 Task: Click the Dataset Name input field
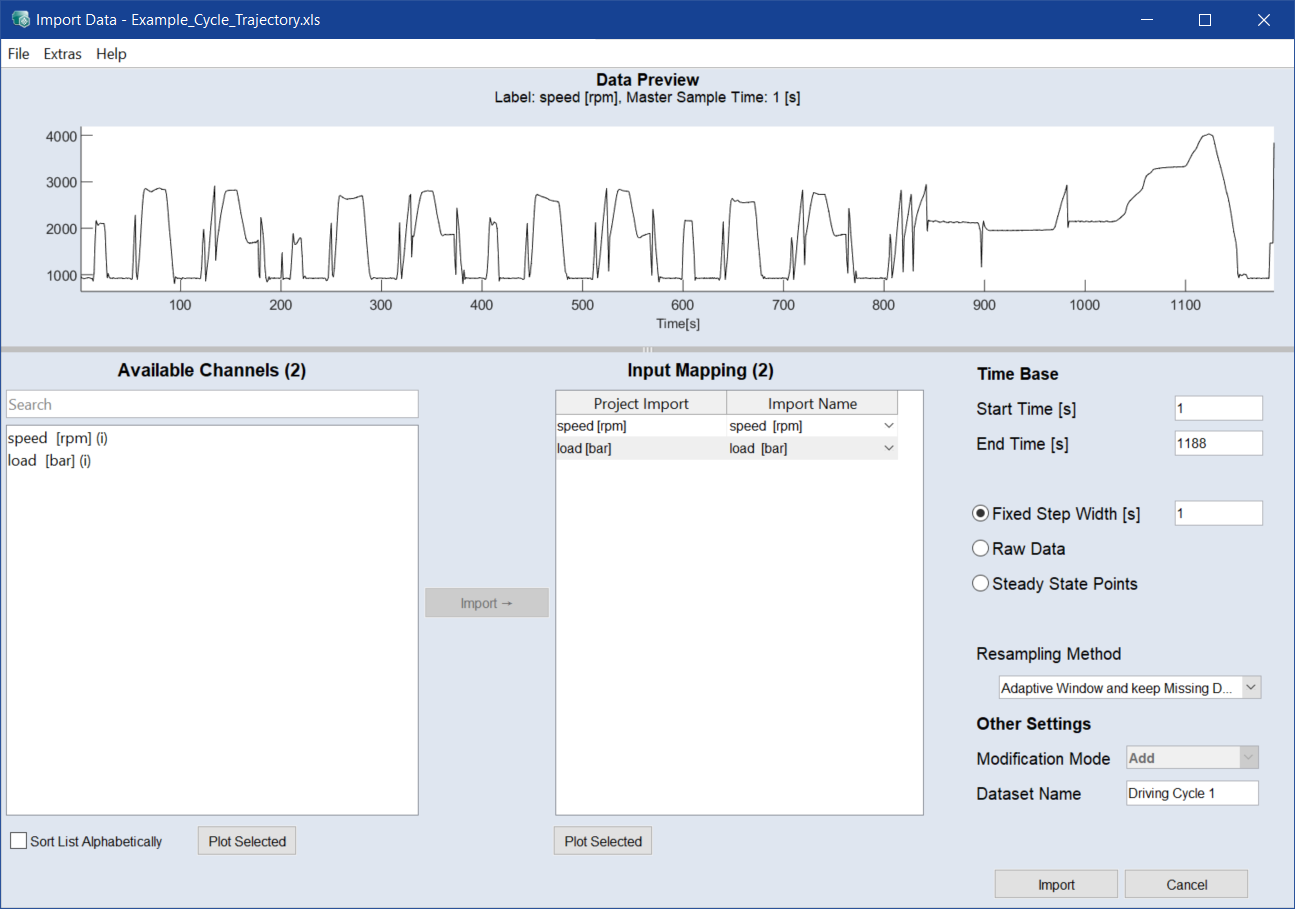click(x=1190, y=793)
